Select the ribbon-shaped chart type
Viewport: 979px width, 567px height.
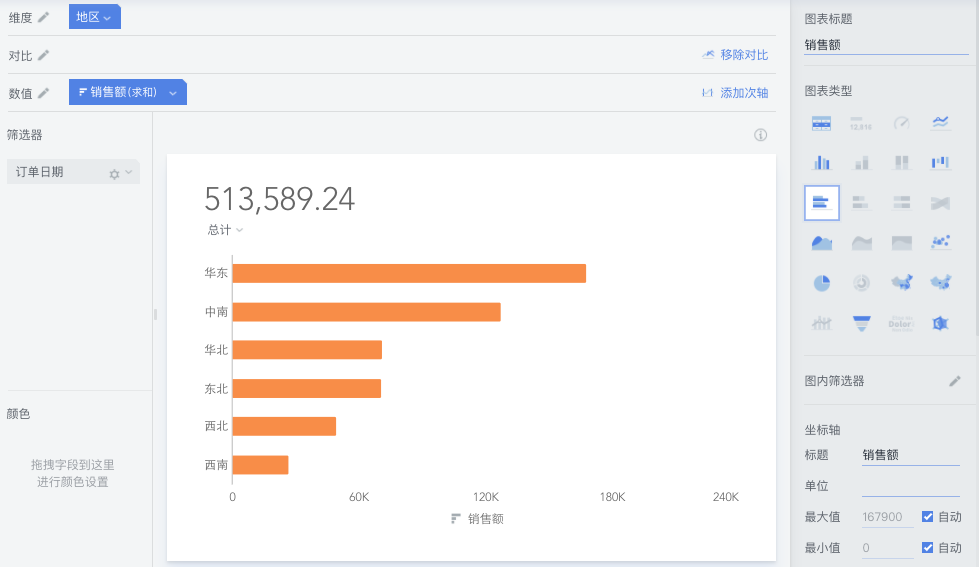(x=940, y=203)
